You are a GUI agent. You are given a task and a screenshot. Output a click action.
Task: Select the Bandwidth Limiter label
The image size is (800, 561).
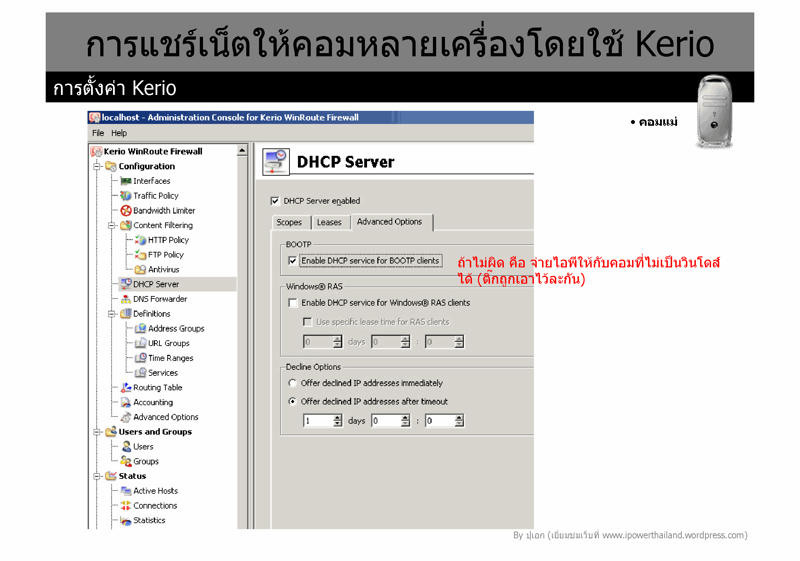coord(164,211)
